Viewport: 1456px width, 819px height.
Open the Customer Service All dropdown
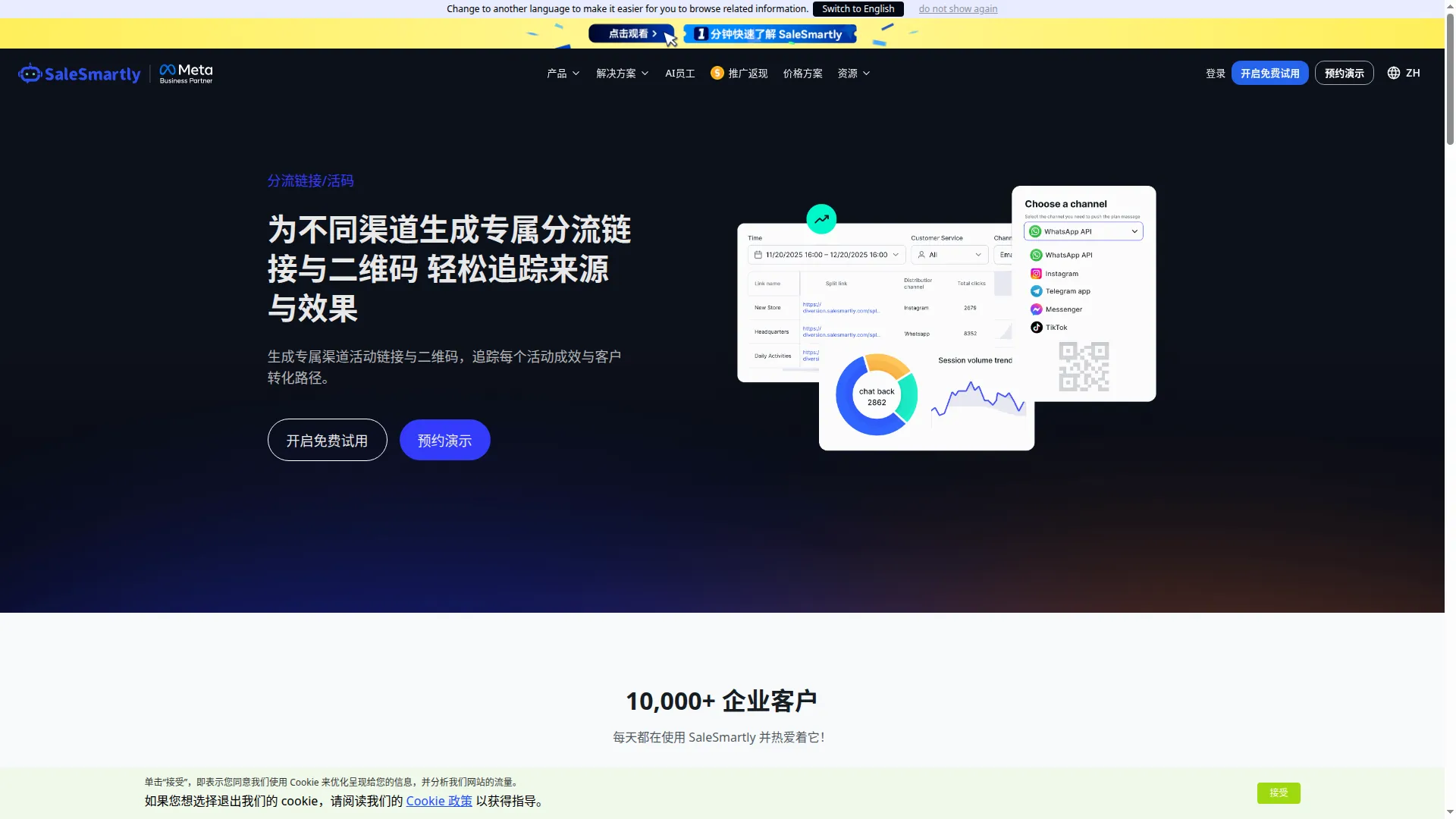[949, 255]
